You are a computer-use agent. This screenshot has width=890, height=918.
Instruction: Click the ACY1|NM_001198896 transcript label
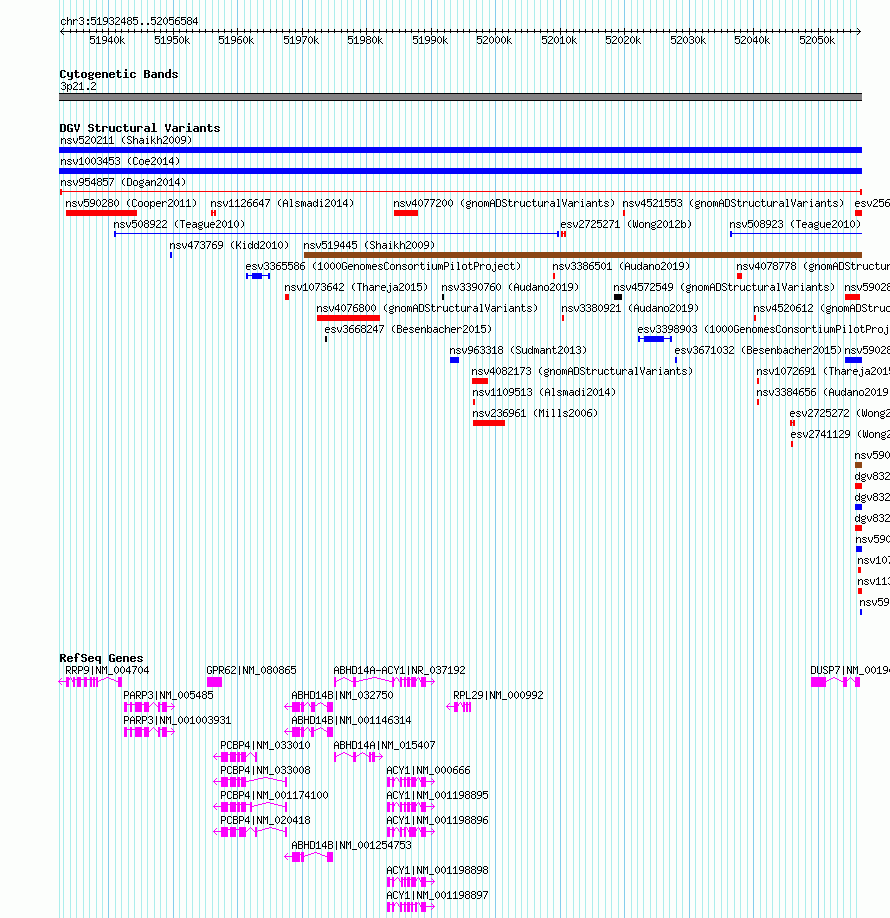pos(437,821)
